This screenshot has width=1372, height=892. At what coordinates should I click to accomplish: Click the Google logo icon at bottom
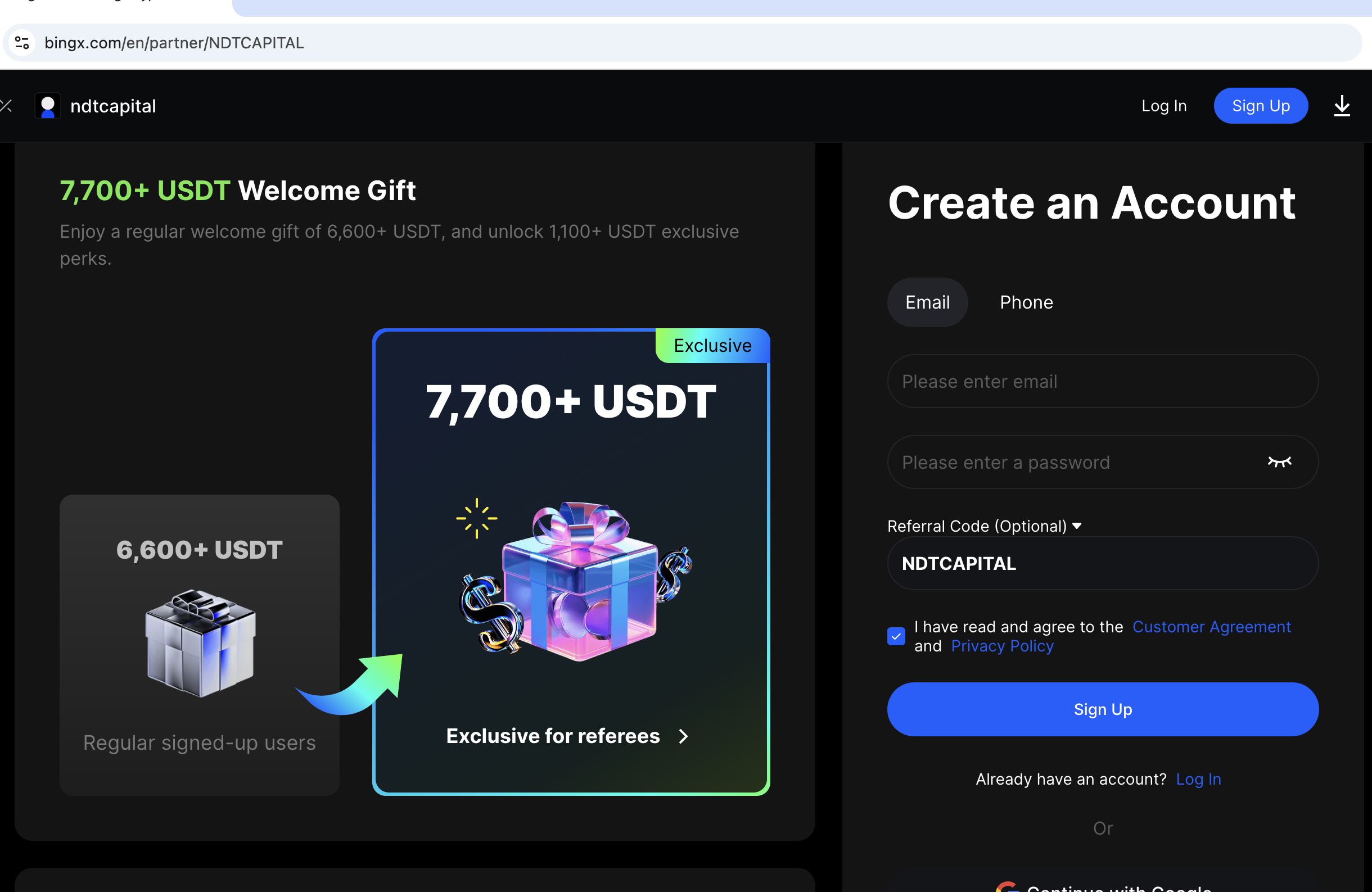pyautogui.click(x=1007, y=888)
